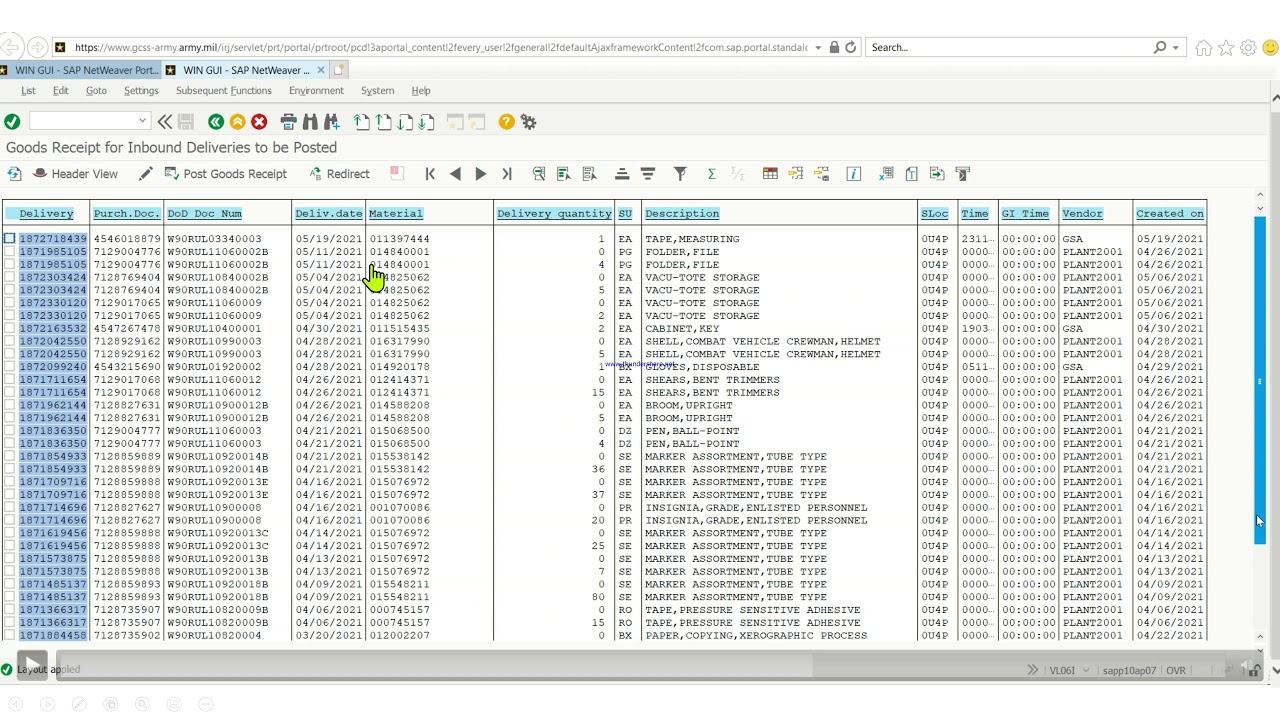Click the Print icon

289,122
